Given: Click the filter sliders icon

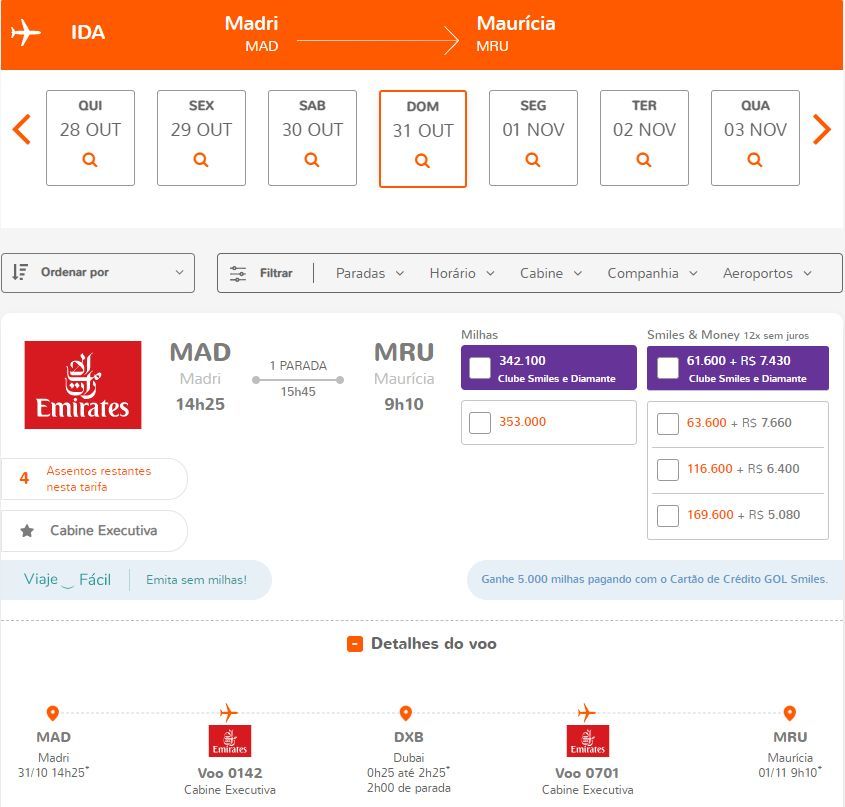Looking at the screenshot, I should coord(238,273).
